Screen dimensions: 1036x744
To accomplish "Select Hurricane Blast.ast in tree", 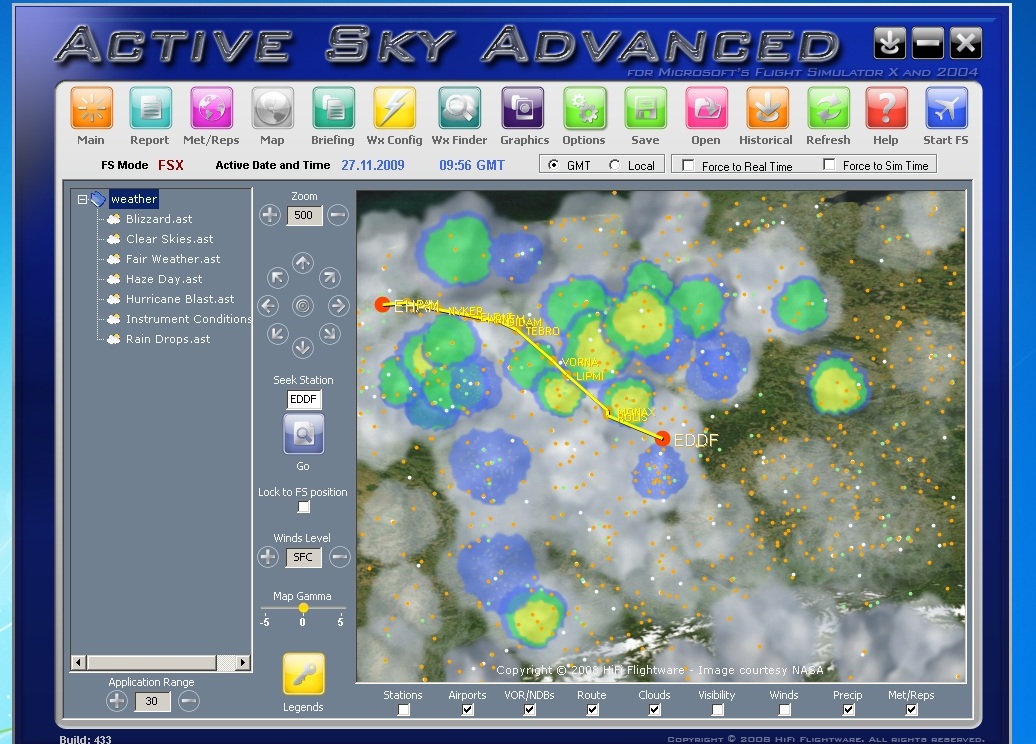I will point(180,299).
